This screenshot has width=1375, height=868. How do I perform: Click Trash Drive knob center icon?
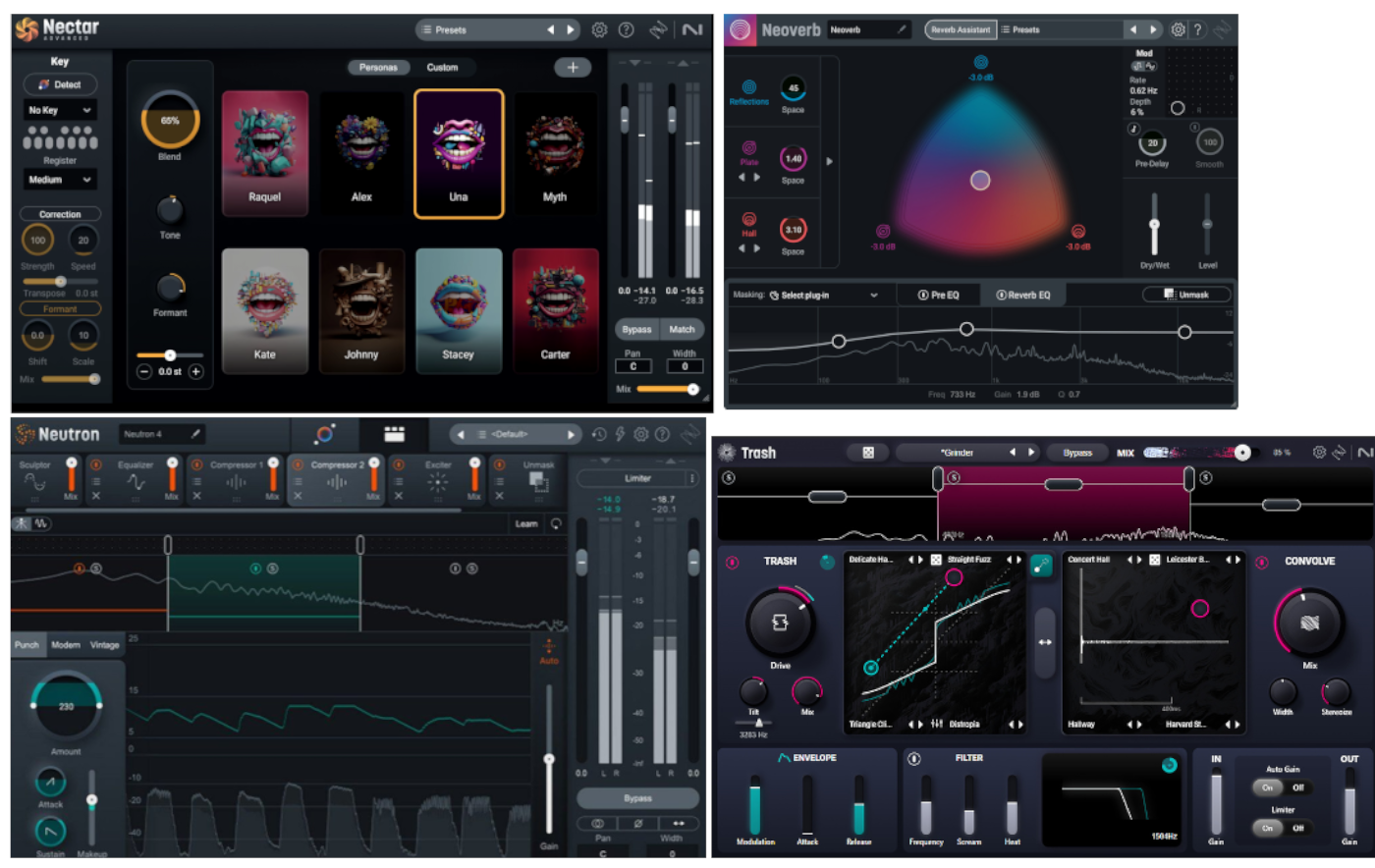click(780, 623)
